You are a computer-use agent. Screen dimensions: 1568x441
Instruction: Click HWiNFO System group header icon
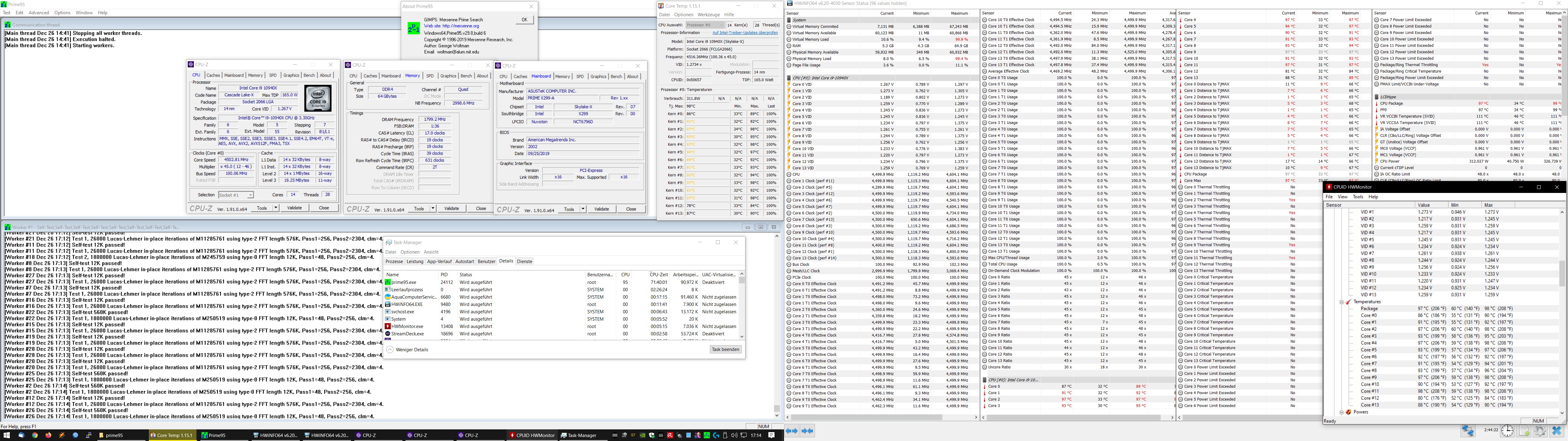(789, 20)
